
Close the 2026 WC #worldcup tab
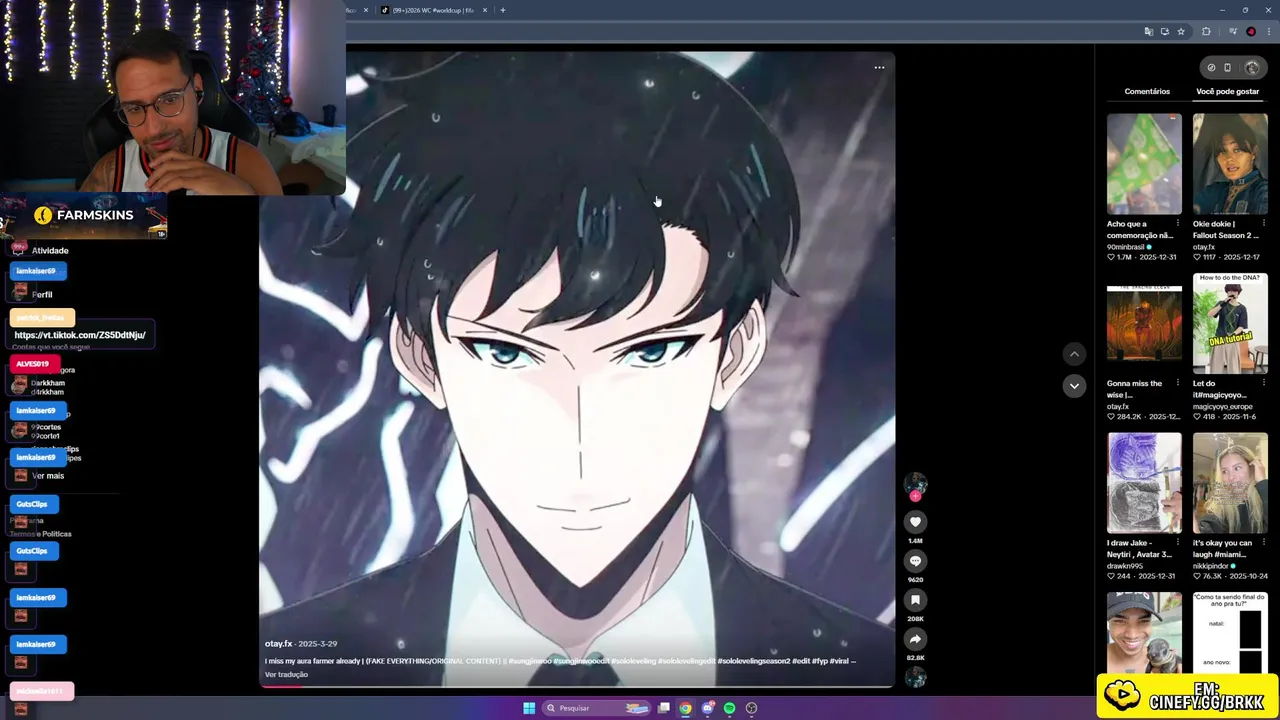[485, 10]
